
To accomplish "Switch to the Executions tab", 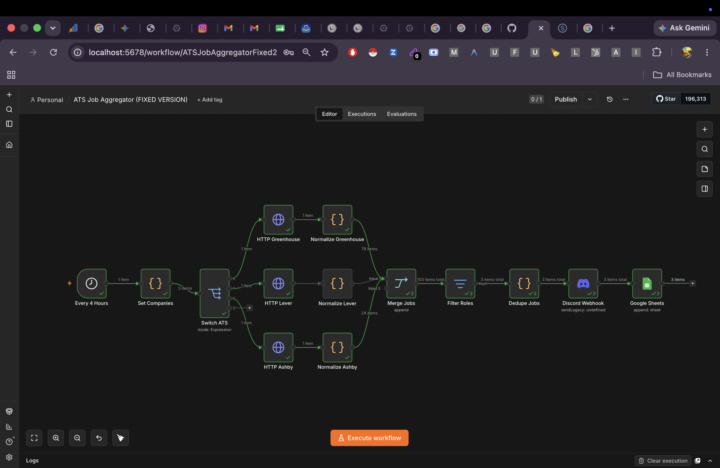I will coord(362,114).
